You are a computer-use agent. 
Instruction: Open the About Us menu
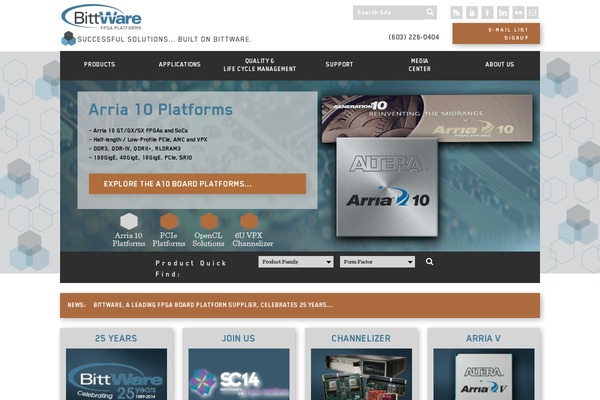click(499, 65)
